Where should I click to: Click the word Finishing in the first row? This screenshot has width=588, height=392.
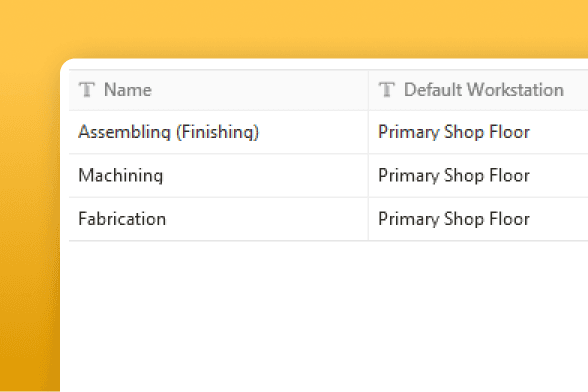217,132
